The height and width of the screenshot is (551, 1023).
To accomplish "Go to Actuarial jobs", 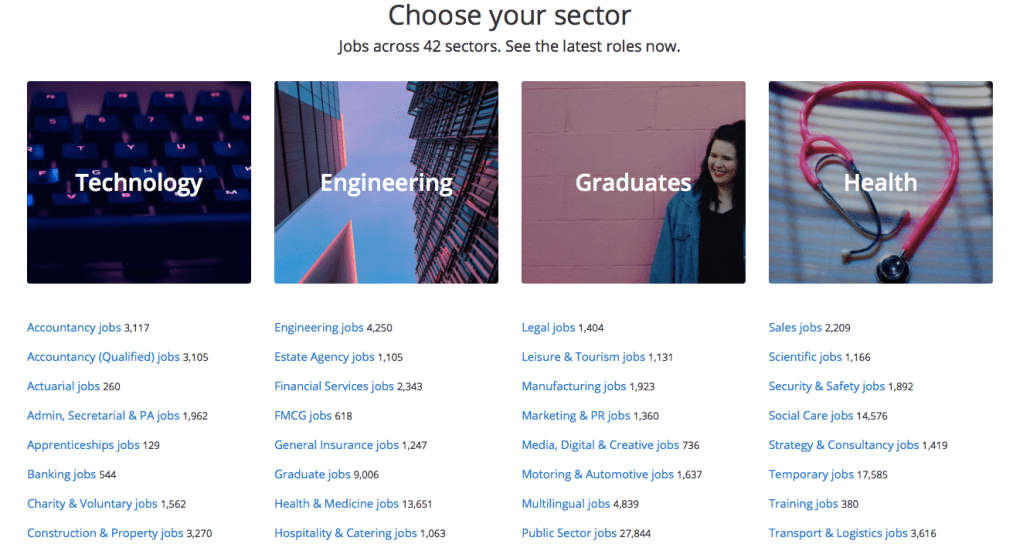I will point(64,386).
